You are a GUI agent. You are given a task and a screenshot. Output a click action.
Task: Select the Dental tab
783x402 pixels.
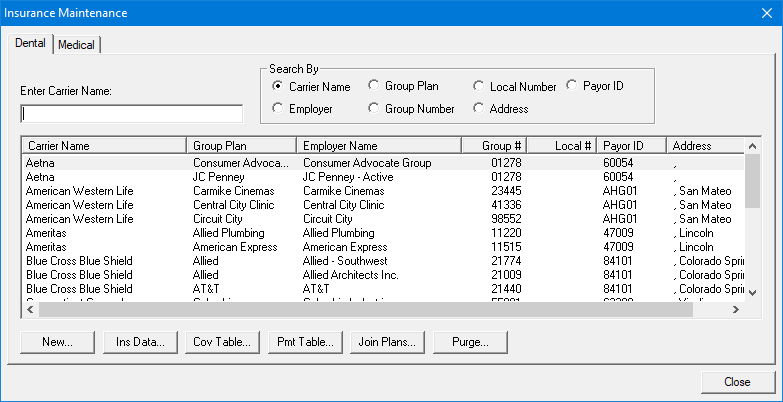click(29, 44)
